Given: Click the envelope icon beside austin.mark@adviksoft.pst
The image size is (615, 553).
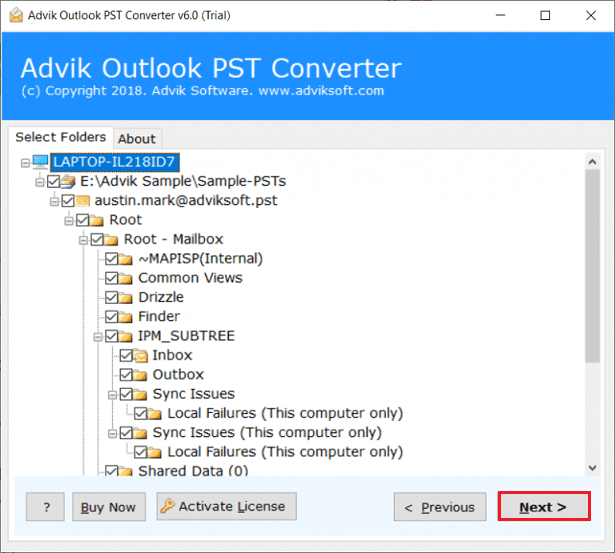Looking at the screenshot, I should point(82,201).
